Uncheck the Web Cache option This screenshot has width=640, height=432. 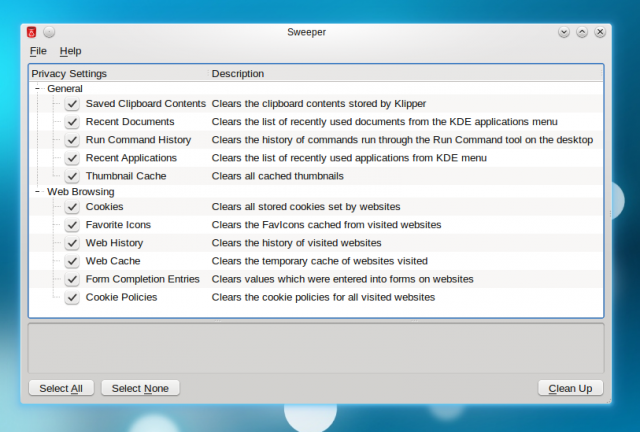72,261
